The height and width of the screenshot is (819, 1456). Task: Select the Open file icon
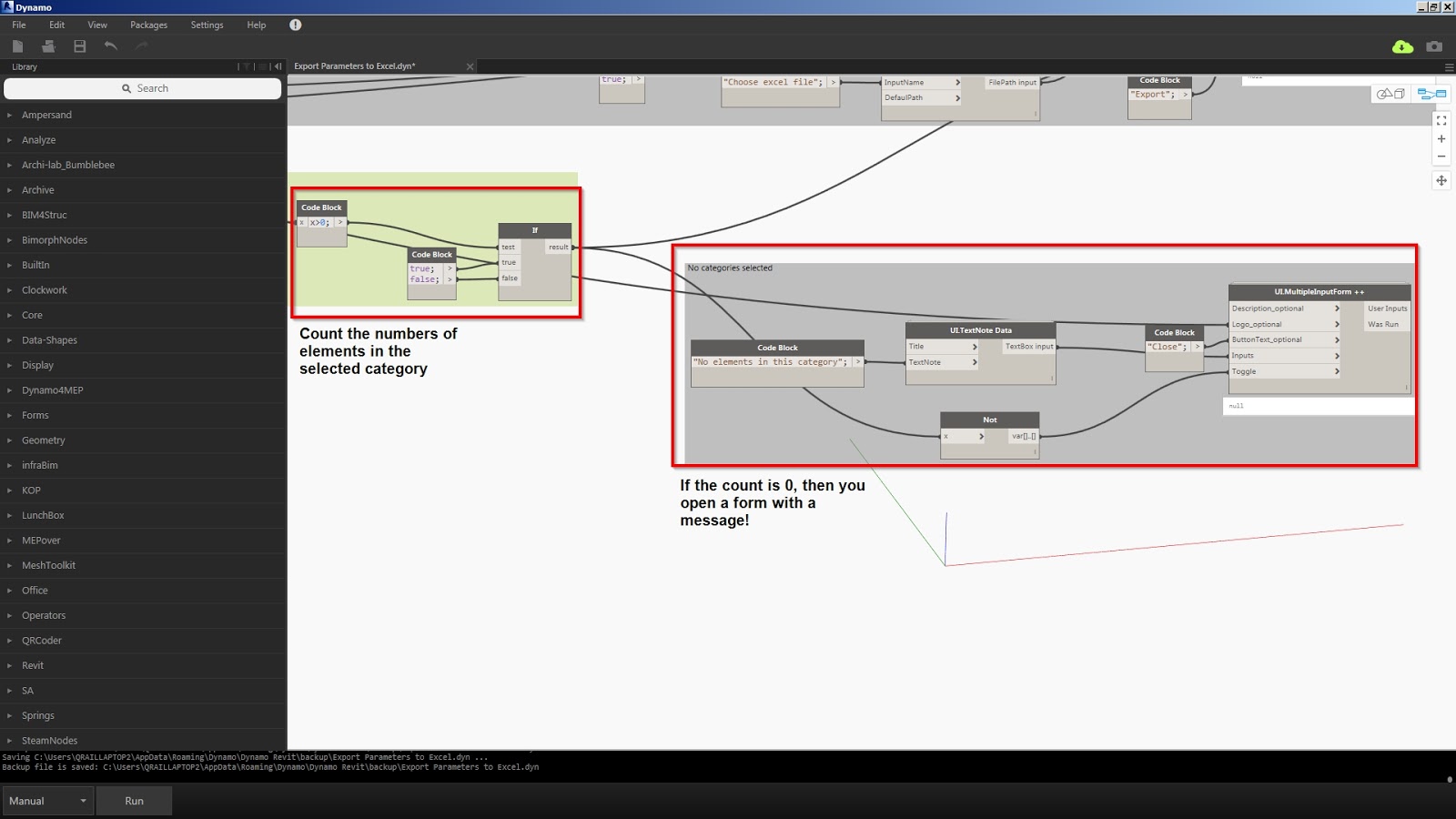48,45
